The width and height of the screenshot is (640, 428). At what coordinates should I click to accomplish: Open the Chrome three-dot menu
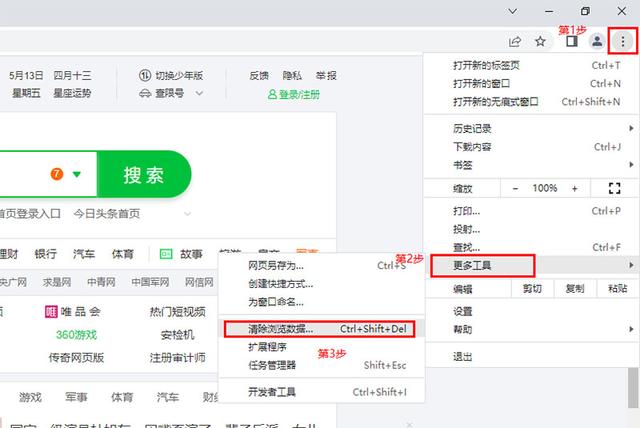coord(623,41)
